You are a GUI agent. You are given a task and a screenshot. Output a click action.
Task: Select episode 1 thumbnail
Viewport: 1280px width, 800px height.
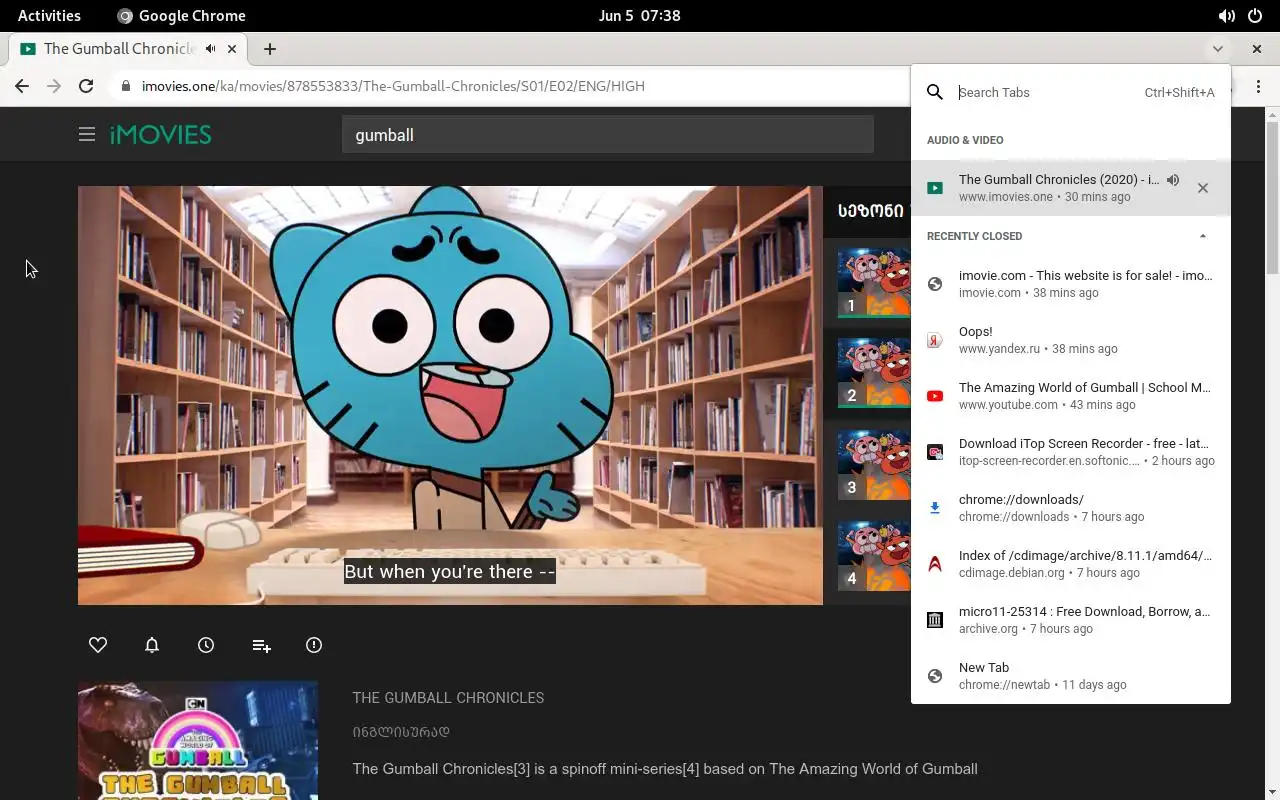873,281
